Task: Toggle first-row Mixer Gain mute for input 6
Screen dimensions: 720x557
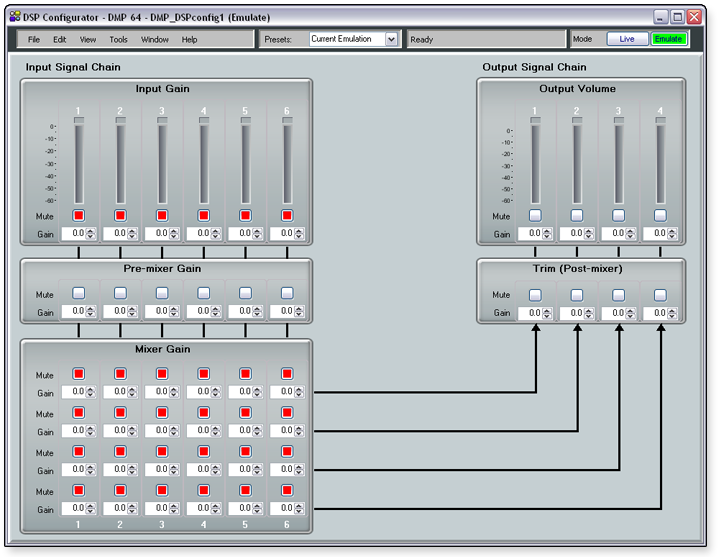Action: tap(287, 373)
